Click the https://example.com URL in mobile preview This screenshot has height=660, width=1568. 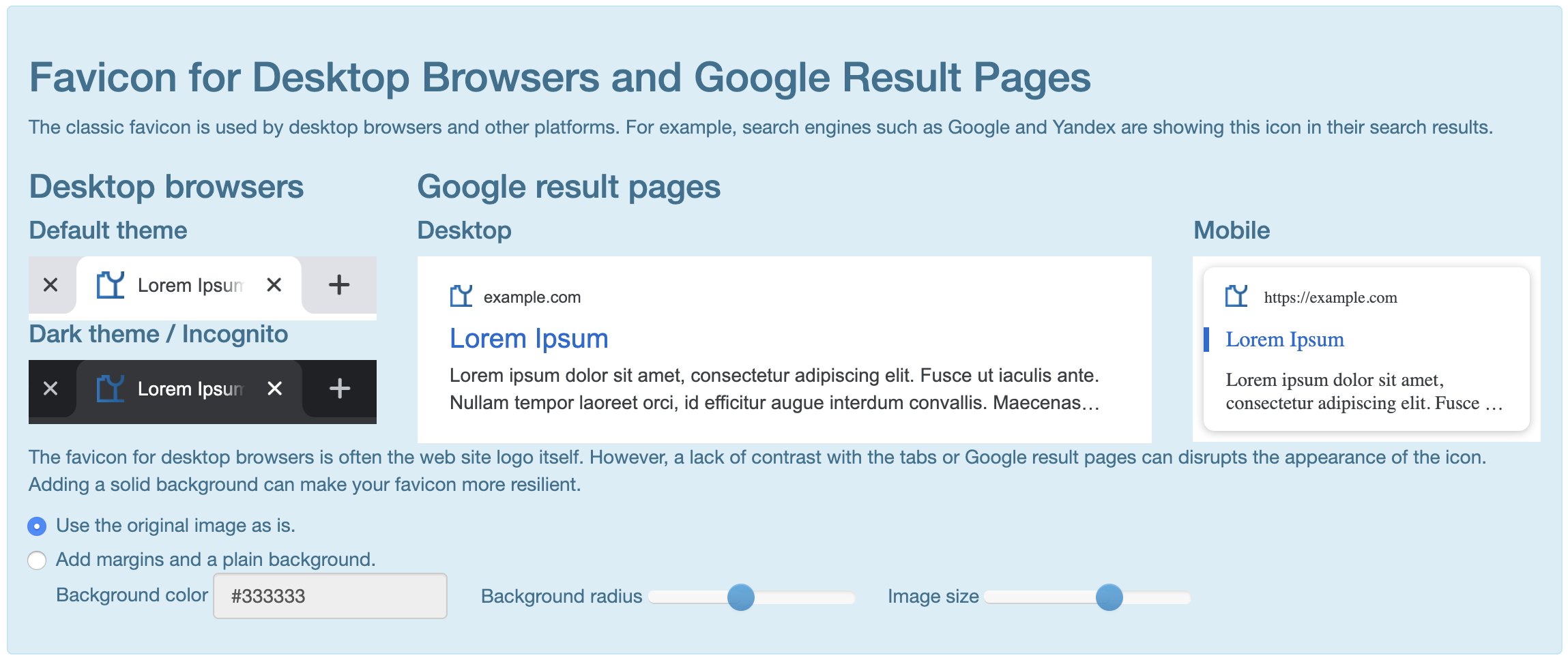tap(1331, 297)
